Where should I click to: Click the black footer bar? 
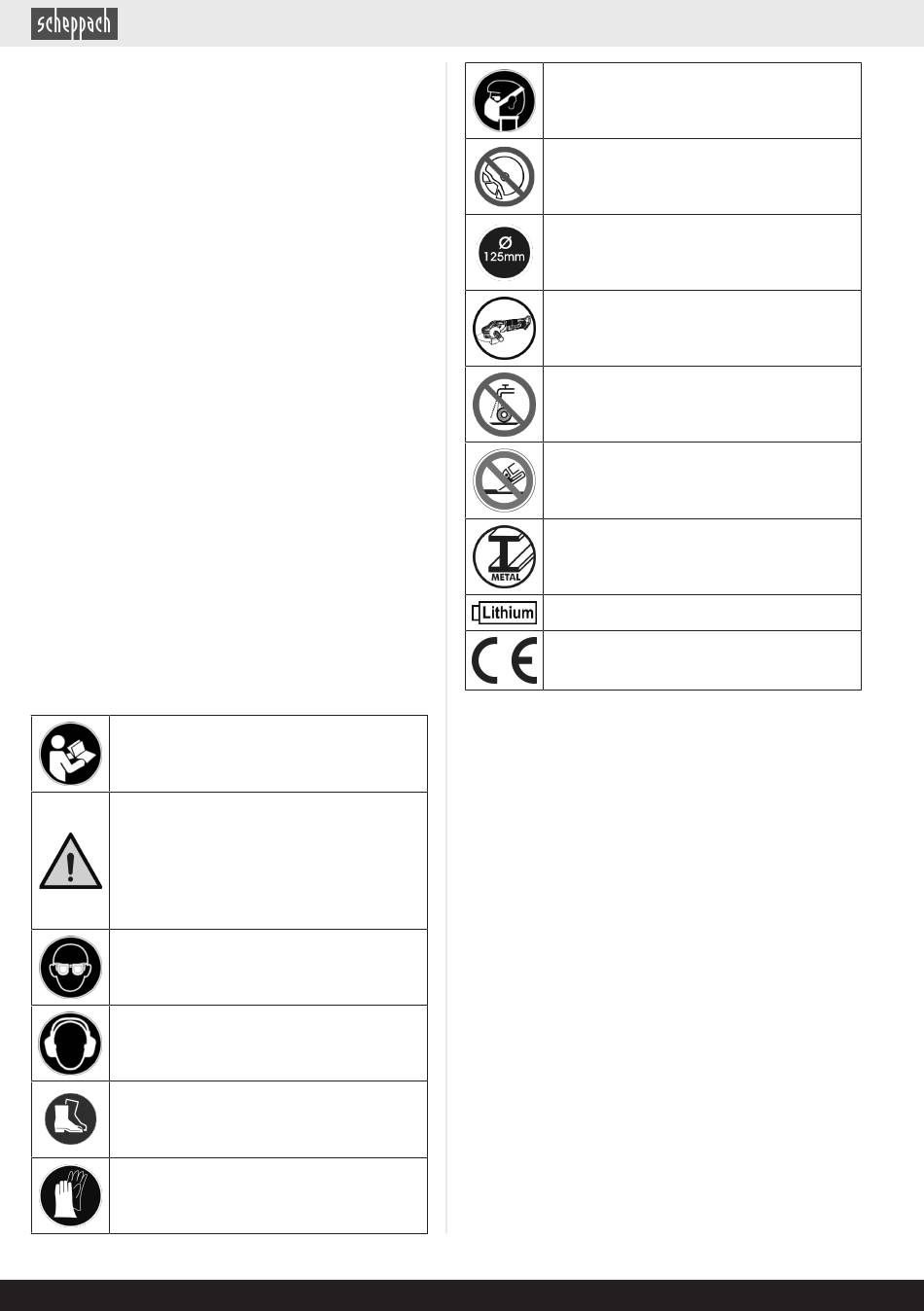click(462, 1295)
